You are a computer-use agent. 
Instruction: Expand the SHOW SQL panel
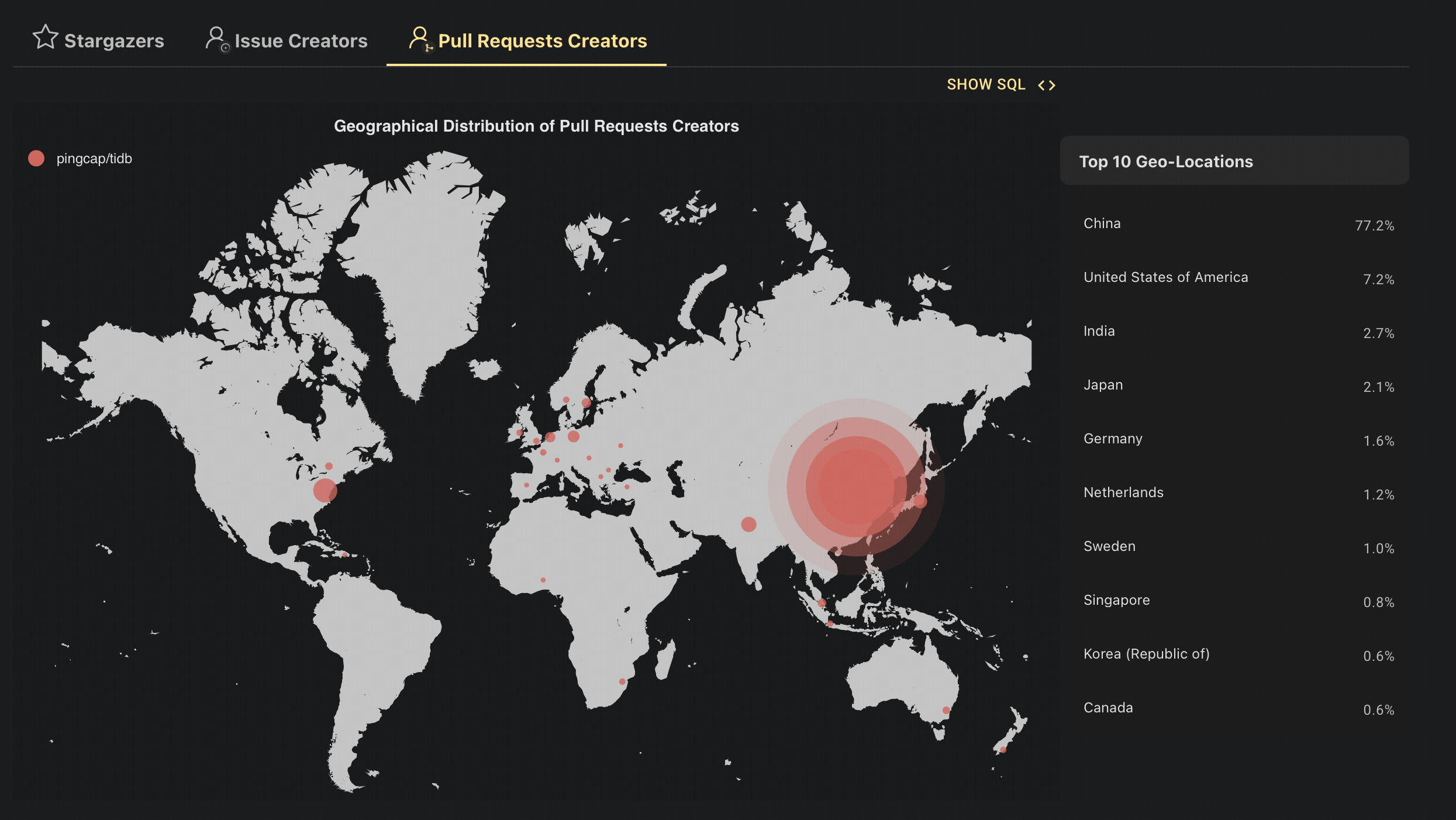click(x=986, y=85)
